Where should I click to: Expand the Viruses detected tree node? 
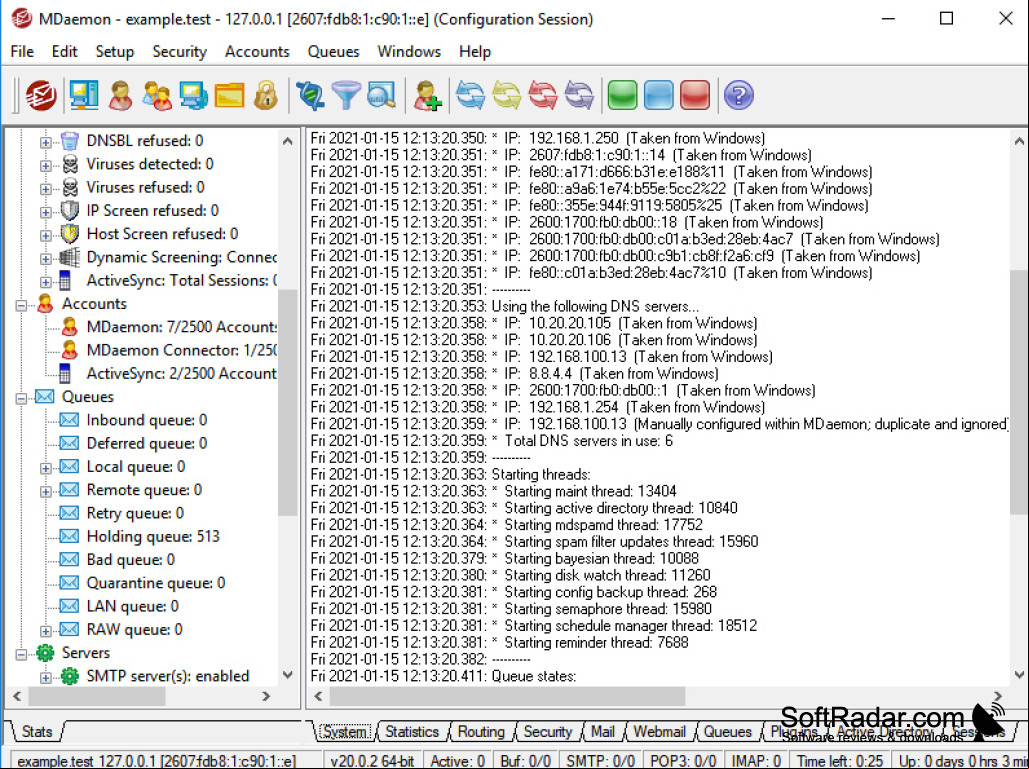(45, 165)
